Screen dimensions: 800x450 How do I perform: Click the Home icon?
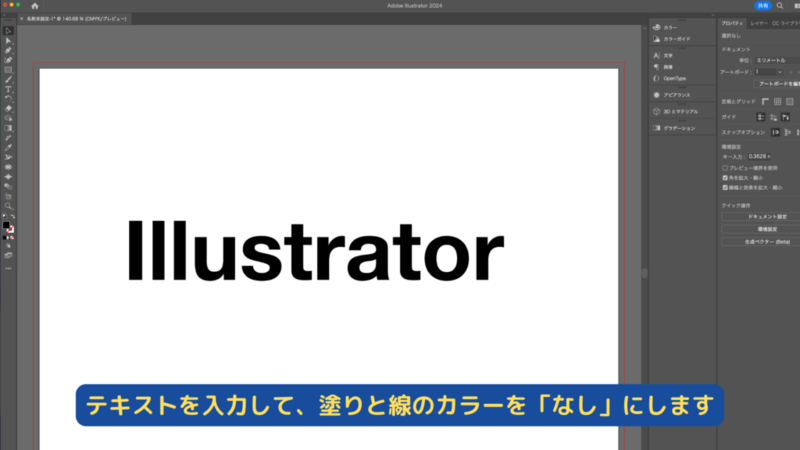click(x=35, y=6)
